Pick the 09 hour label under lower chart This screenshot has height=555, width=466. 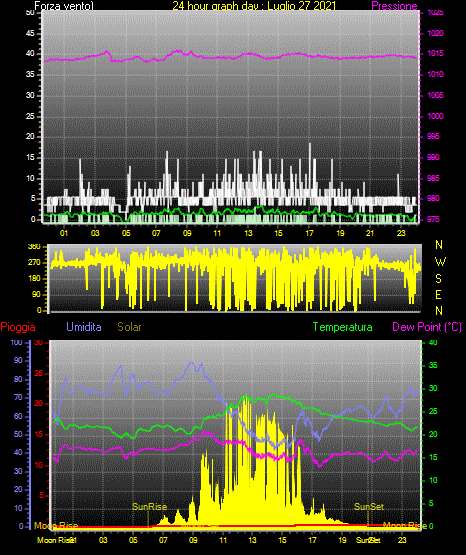pyautogui.click(x=193, y=540)
